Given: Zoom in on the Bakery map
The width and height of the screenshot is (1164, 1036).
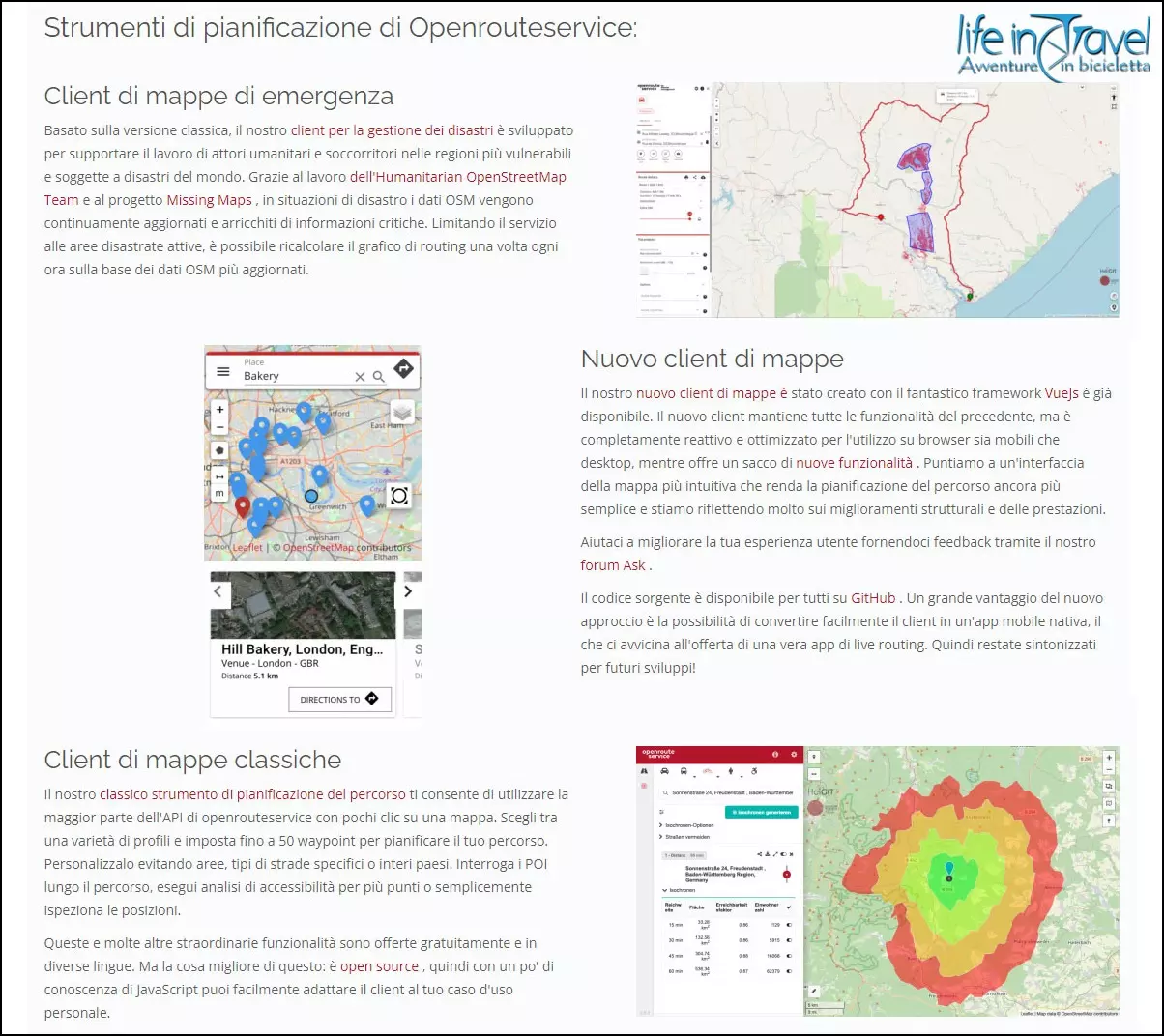Looking at the screenshot, I should tap(219, 410).
